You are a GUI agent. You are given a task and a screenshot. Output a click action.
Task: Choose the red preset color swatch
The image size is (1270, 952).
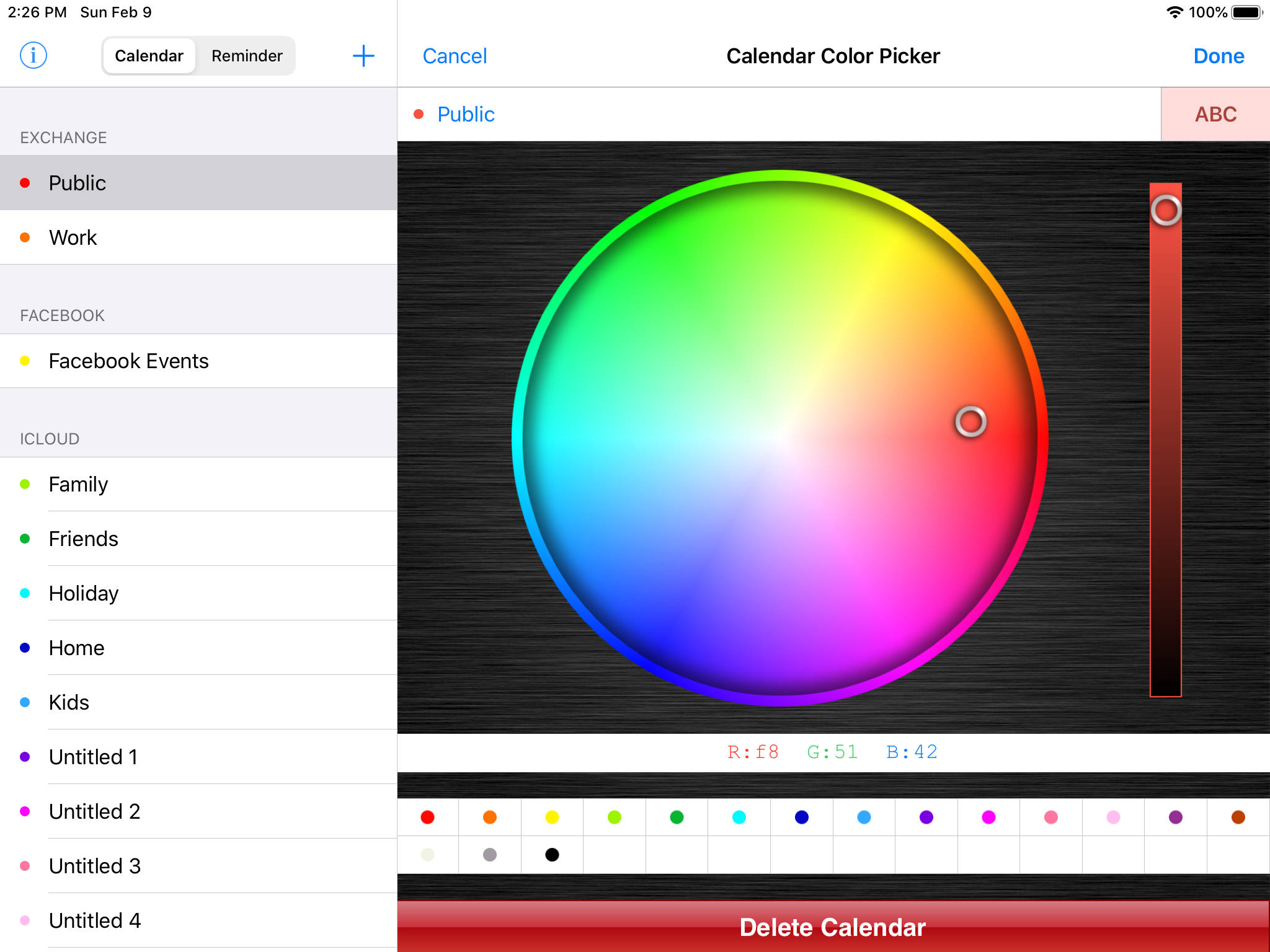pyautogui.click(x=427, y=817)
